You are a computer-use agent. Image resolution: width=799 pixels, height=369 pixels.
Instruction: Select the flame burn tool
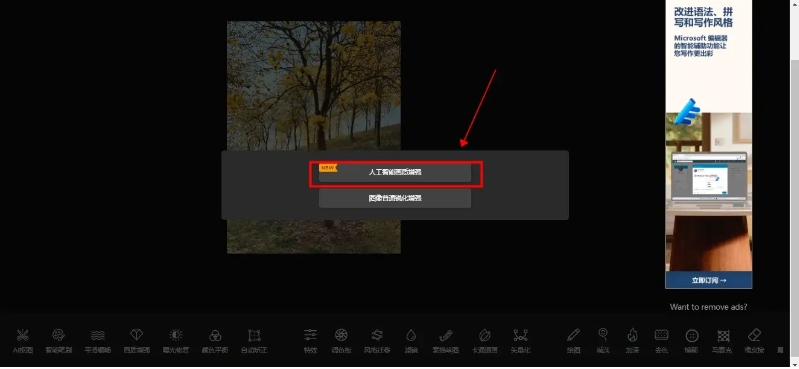pyautogui.click(x=632, y=340)
